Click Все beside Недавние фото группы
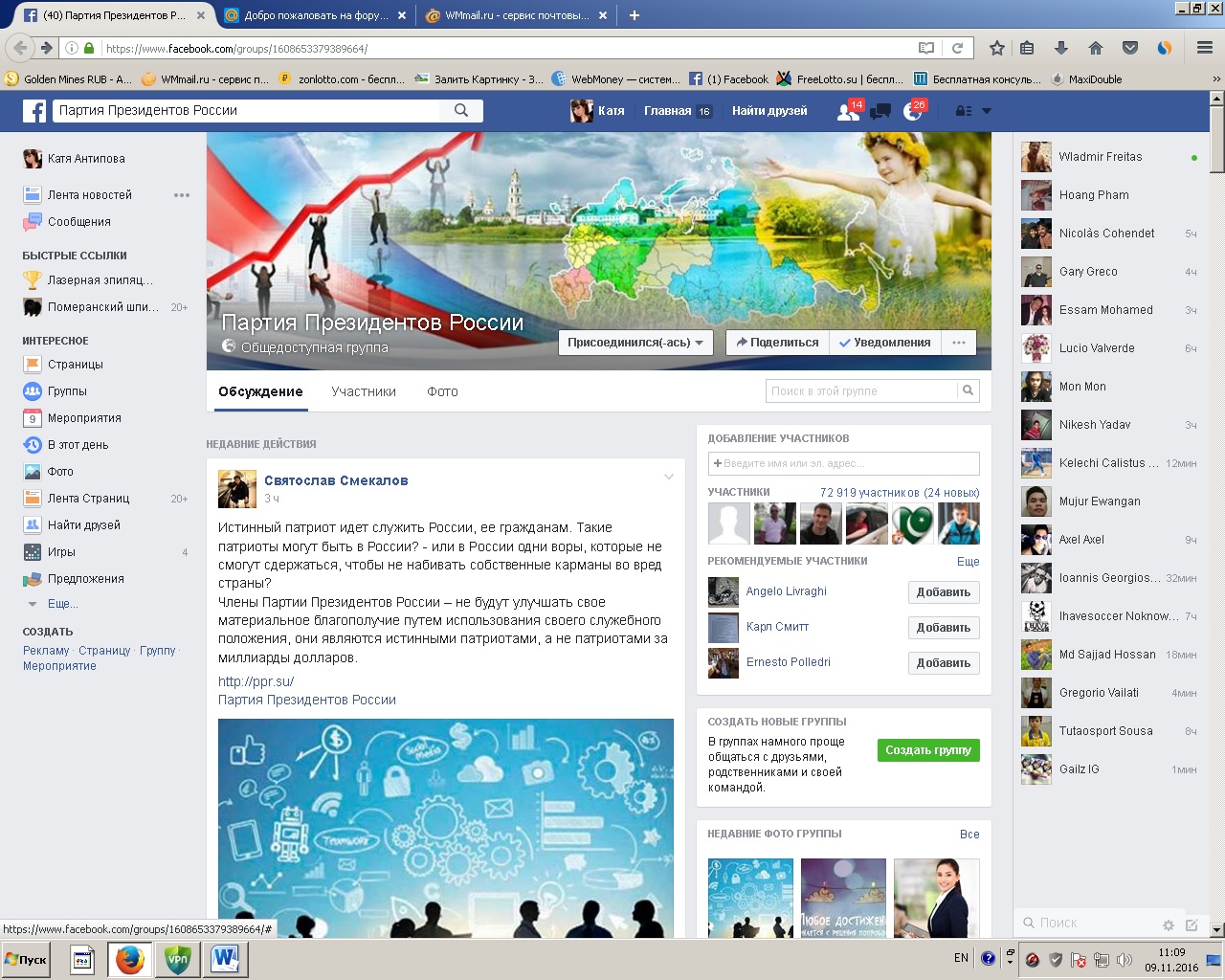The height and width of the screenshot is (980, 1225). (969, 835)
